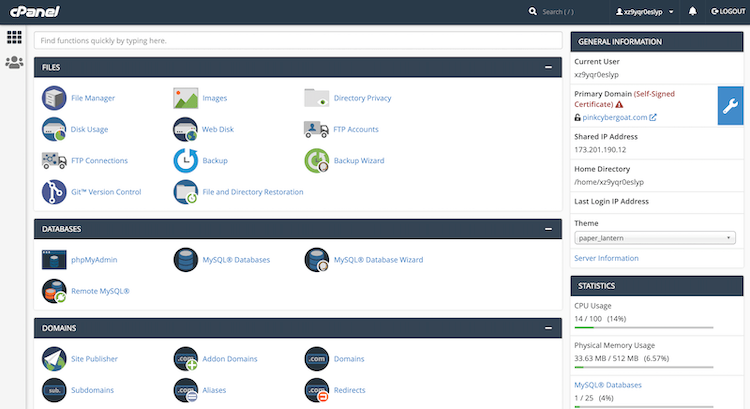This screenshot has width=750, height=409.
Task: Visit the pinkcybergoat.com domain link
Action: pyautogui.click(x=614, y=117)
